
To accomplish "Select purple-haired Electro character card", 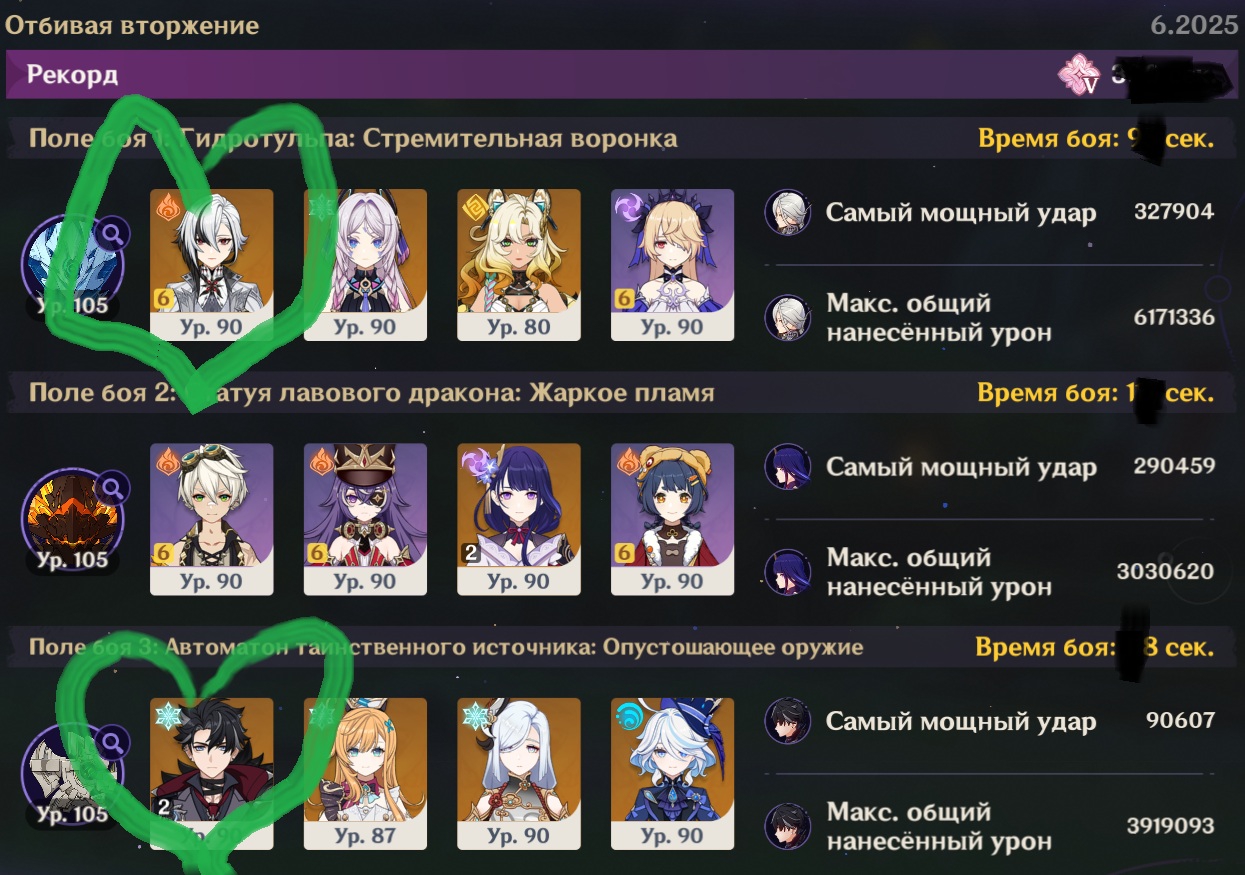I will 519,520.
